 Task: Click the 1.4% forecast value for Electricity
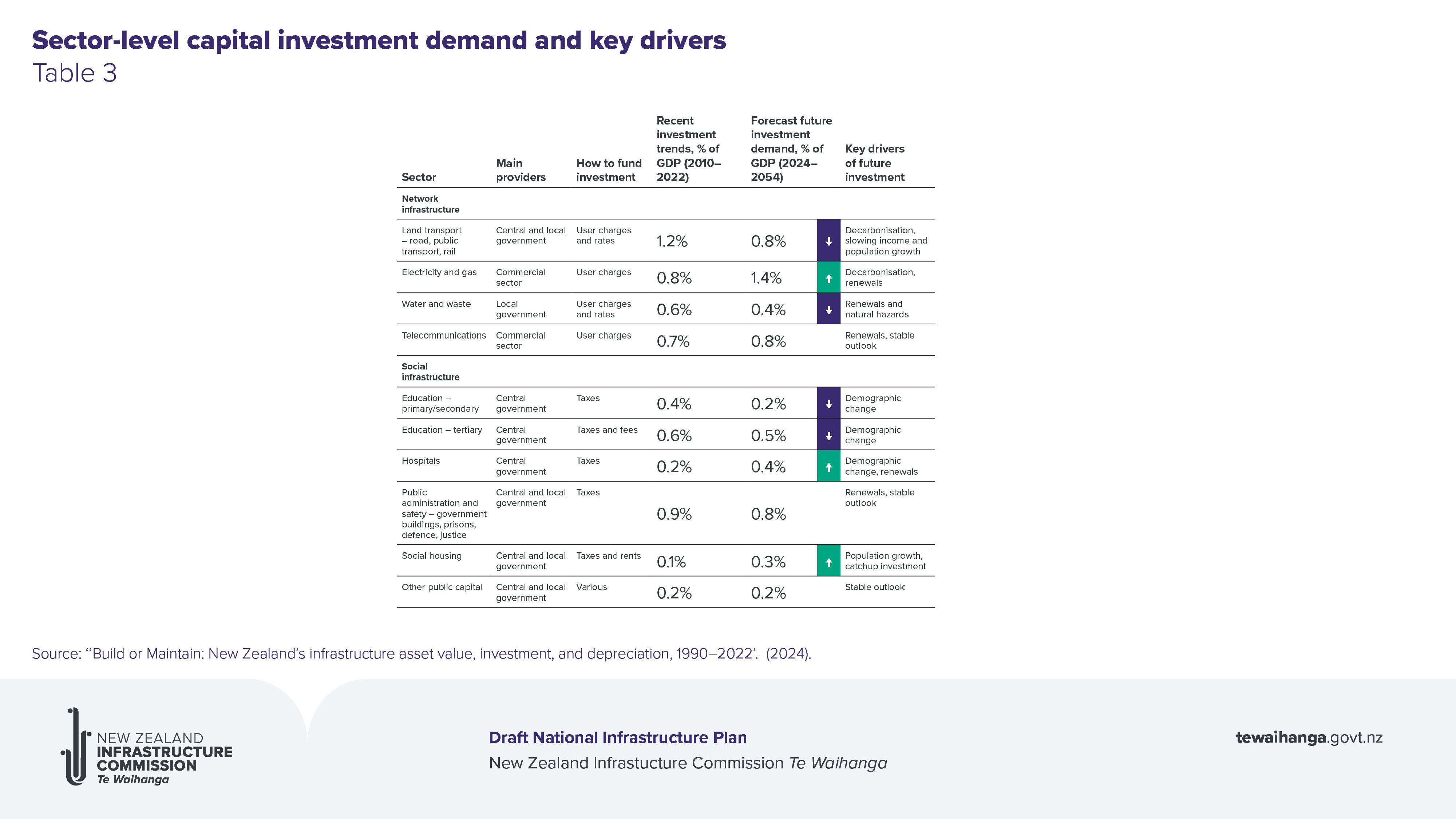click(766, 278)
